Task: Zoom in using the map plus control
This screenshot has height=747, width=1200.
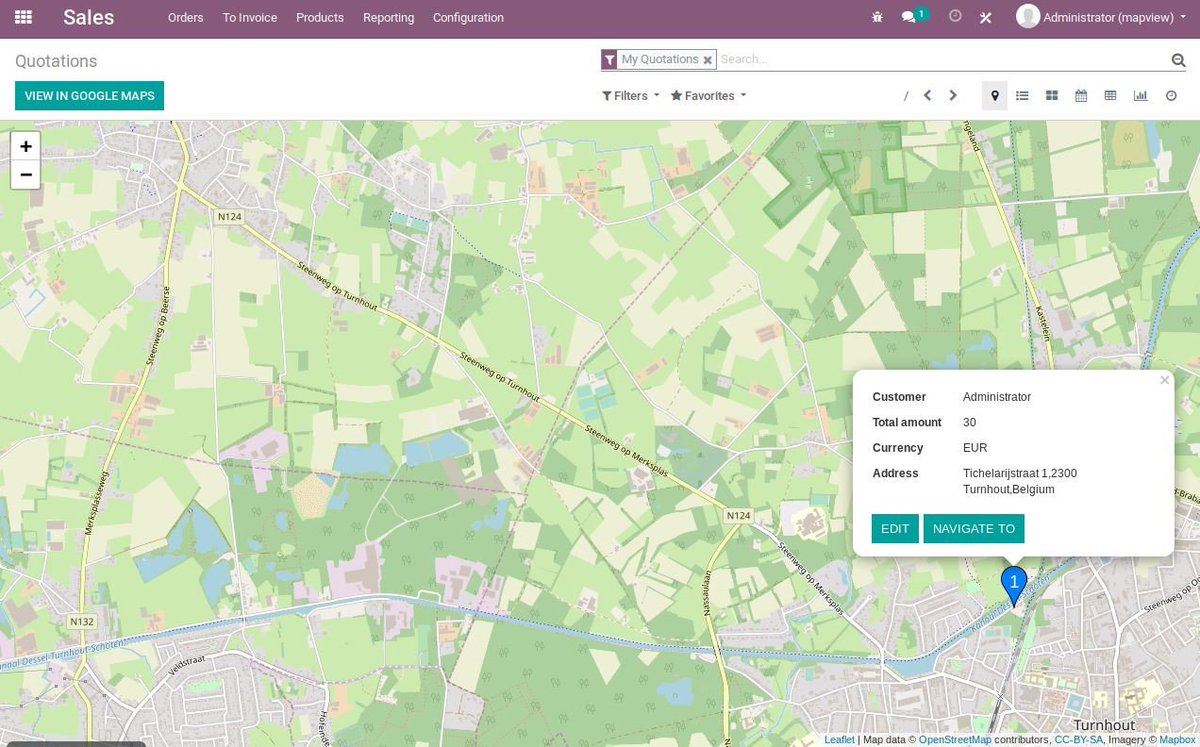Action: [x=25, y=145]
